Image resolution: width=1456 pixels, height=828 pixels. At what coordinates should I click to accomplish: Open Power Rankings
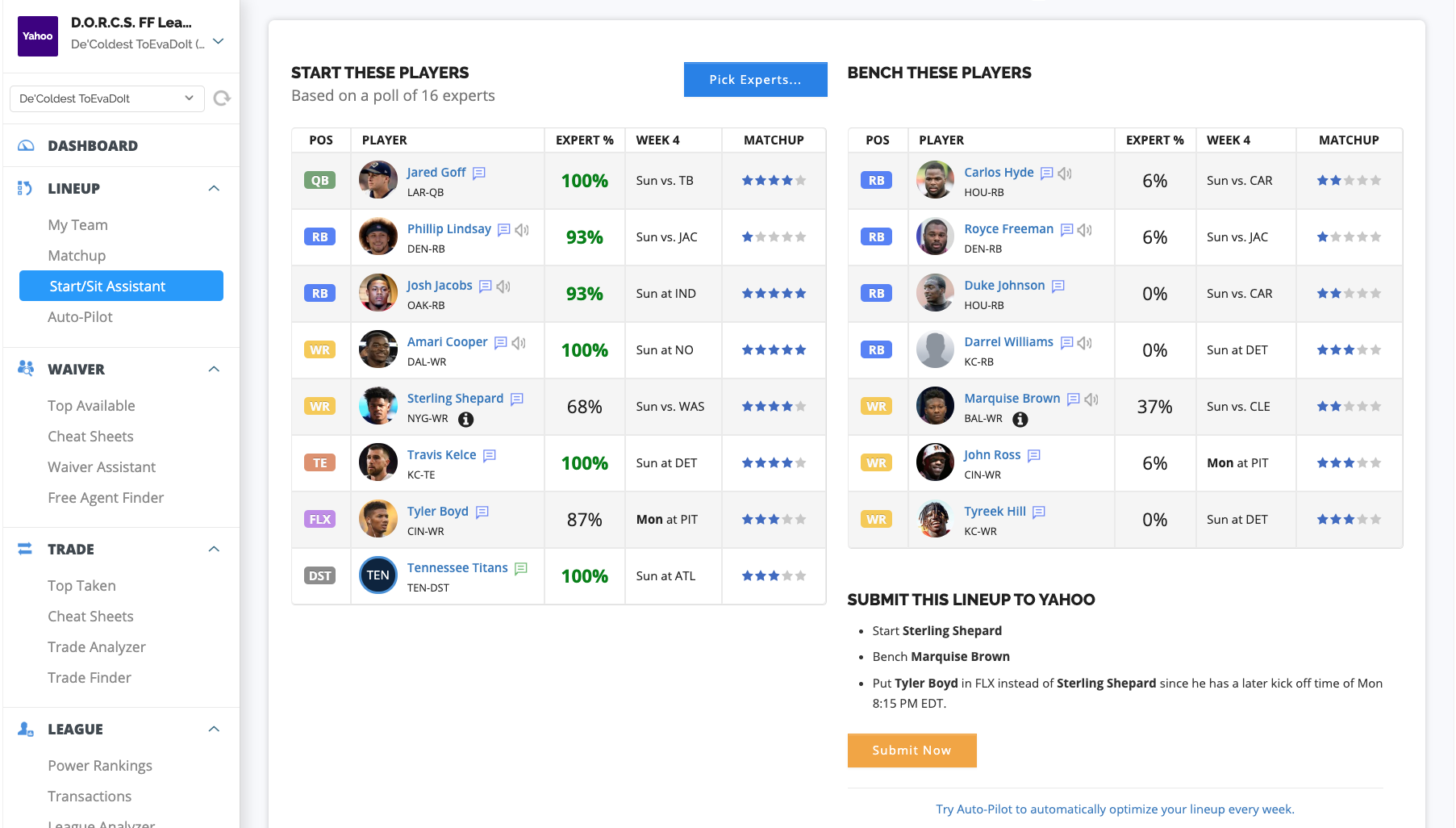100,766
